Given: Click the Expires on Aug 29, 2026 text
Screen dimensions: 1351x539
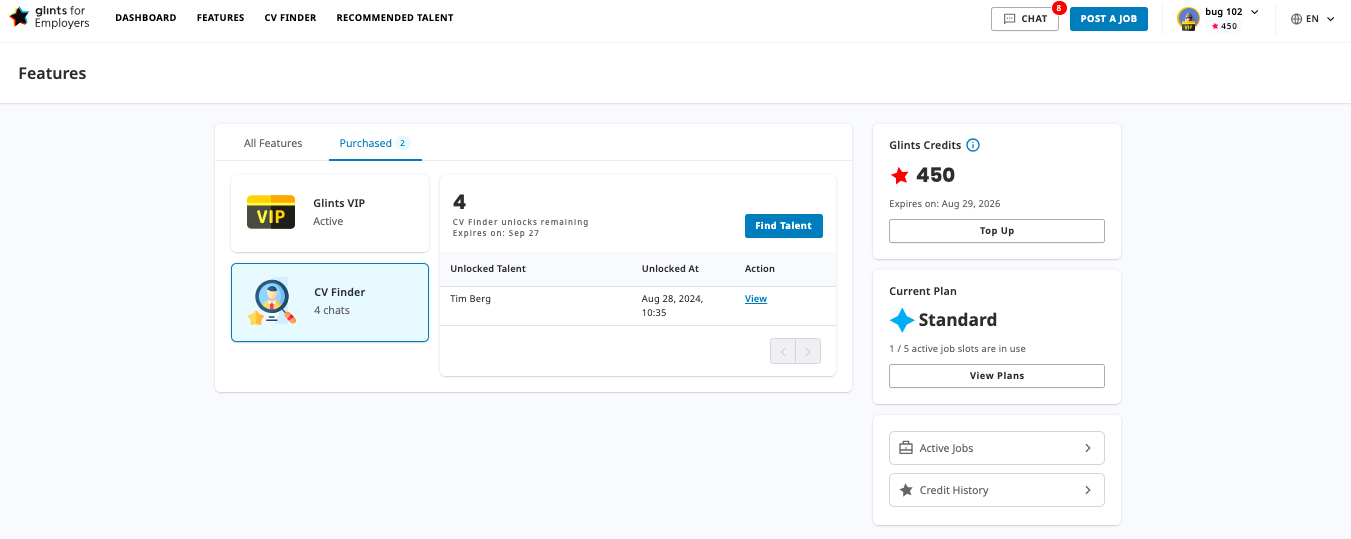Looking at the screenshot, I should (x=944, y=204).
